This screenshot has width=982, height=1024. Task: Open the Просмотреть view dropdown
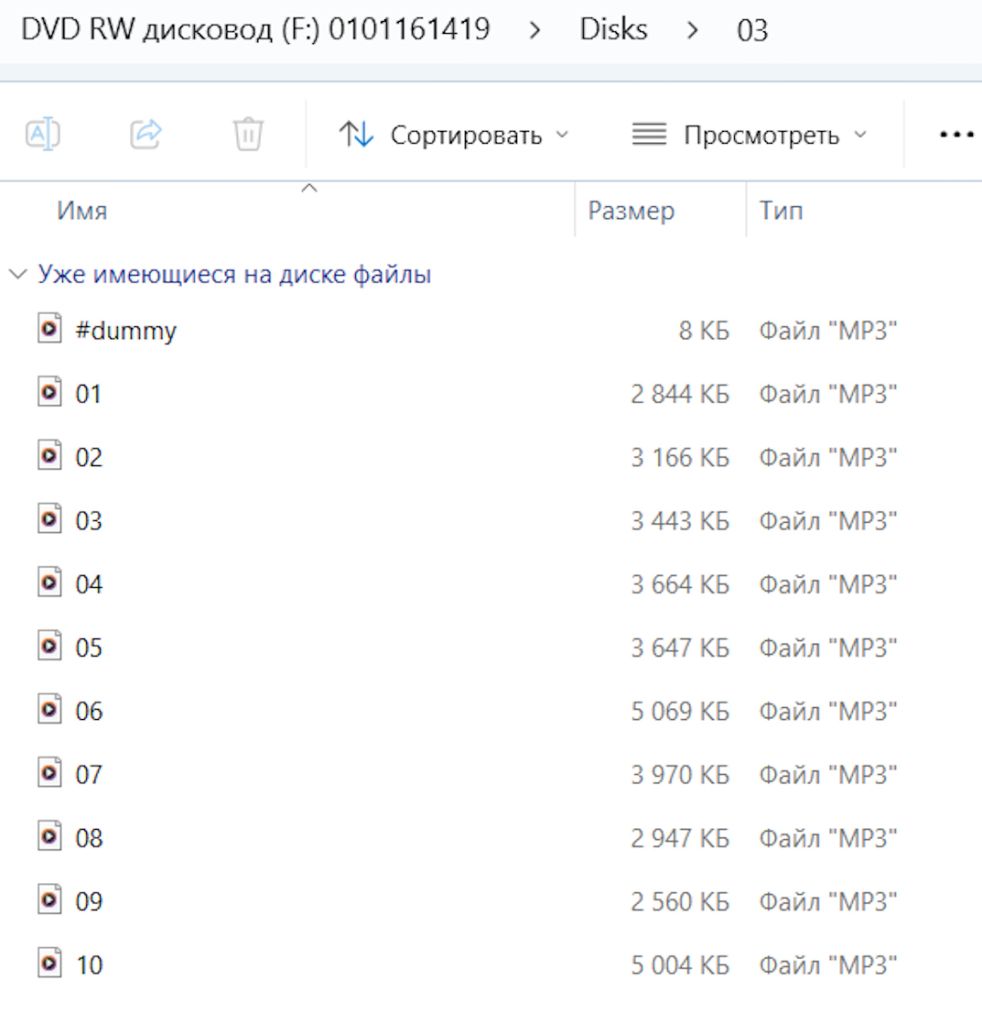750,135
